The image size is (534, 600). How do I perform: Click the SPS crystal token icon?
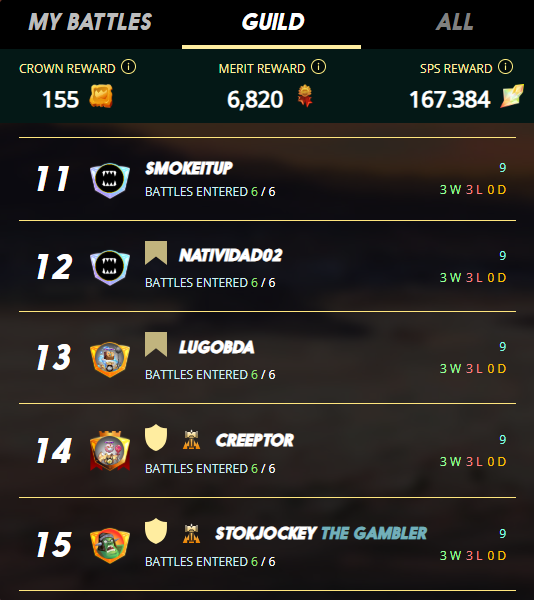pyautogui.click(x=512, y=96)
